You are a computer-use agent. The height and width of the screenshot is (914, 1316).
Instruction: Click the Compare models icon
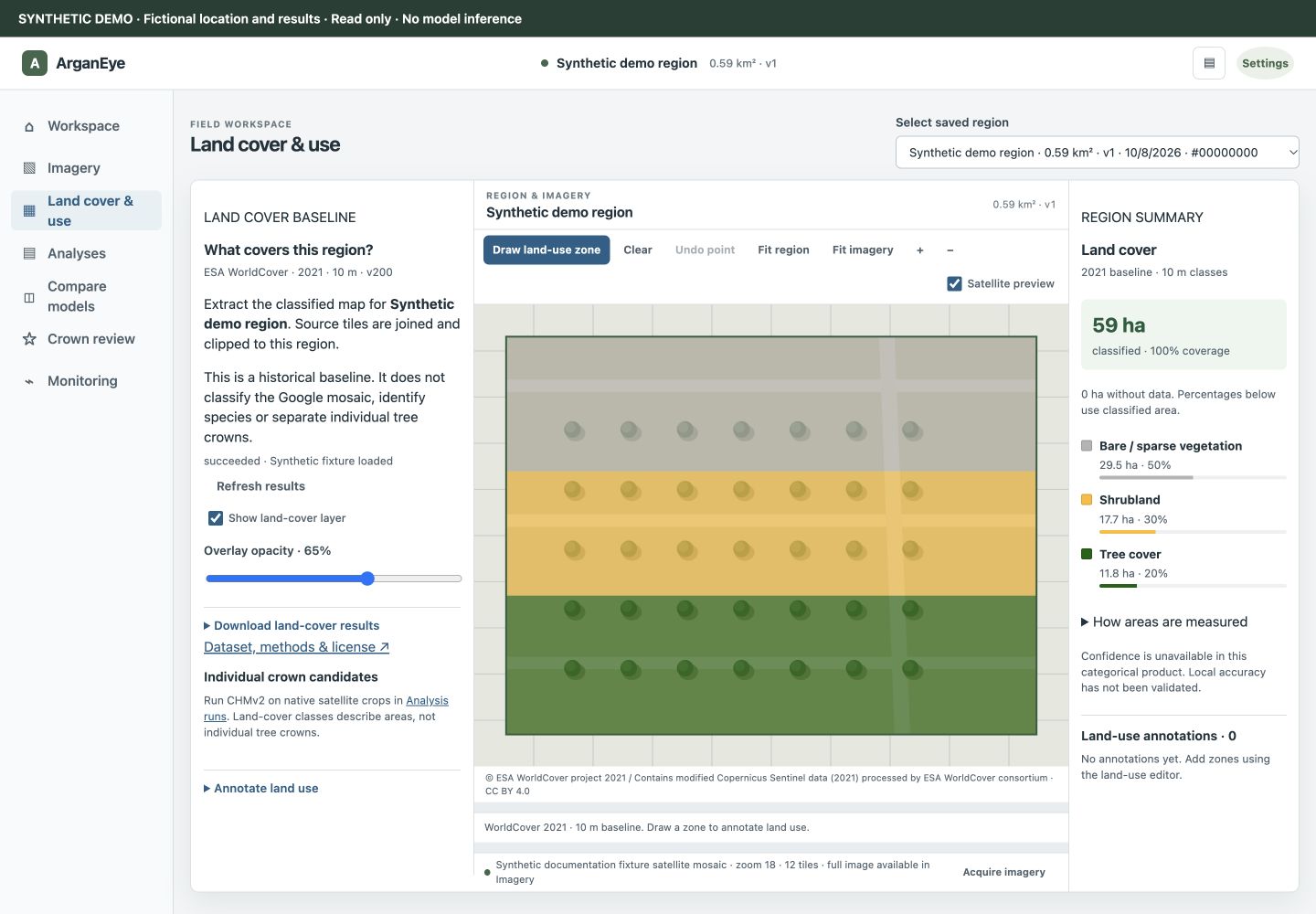pyautogui.click(x=29, y=297)
